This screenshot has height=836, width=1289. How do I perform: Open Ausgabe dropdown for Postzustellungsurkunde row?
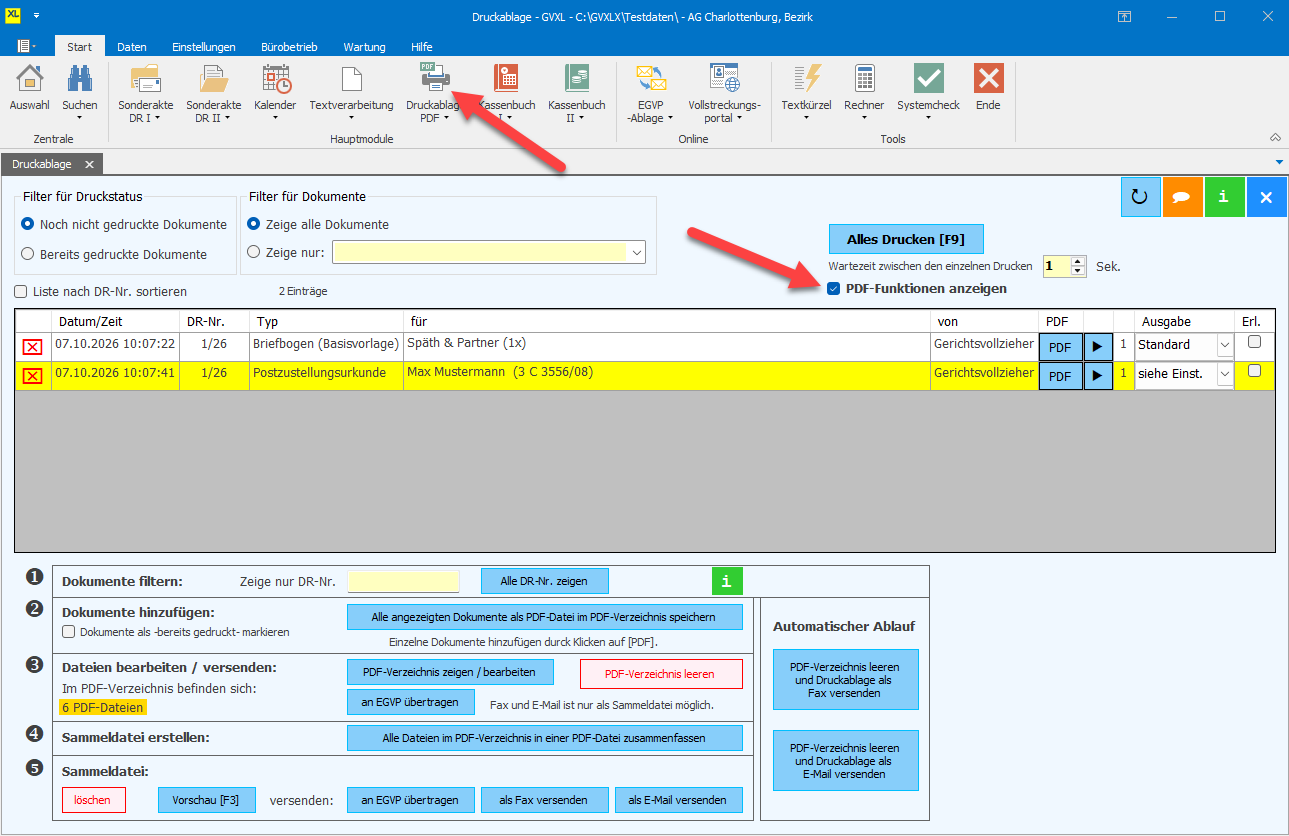[x=1226, y=374]
